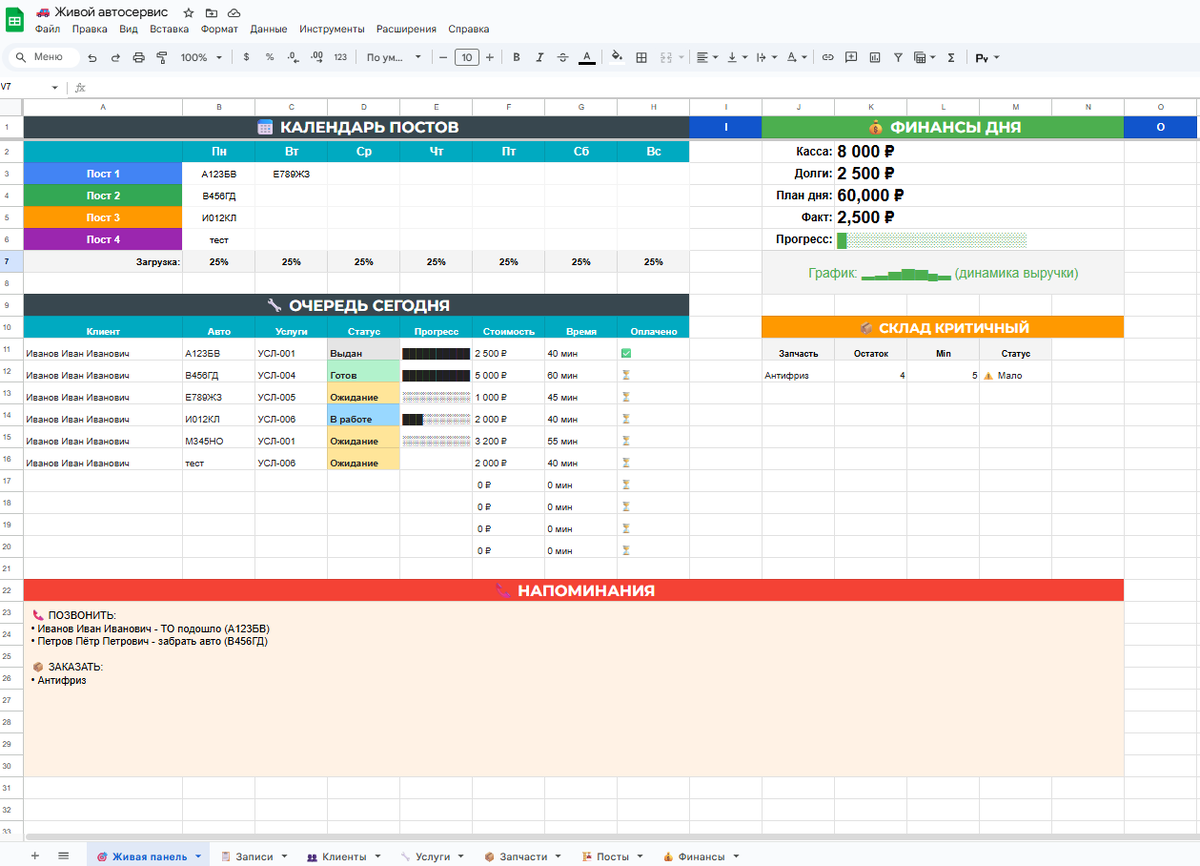Open the Формат menu

coord(219,29)
